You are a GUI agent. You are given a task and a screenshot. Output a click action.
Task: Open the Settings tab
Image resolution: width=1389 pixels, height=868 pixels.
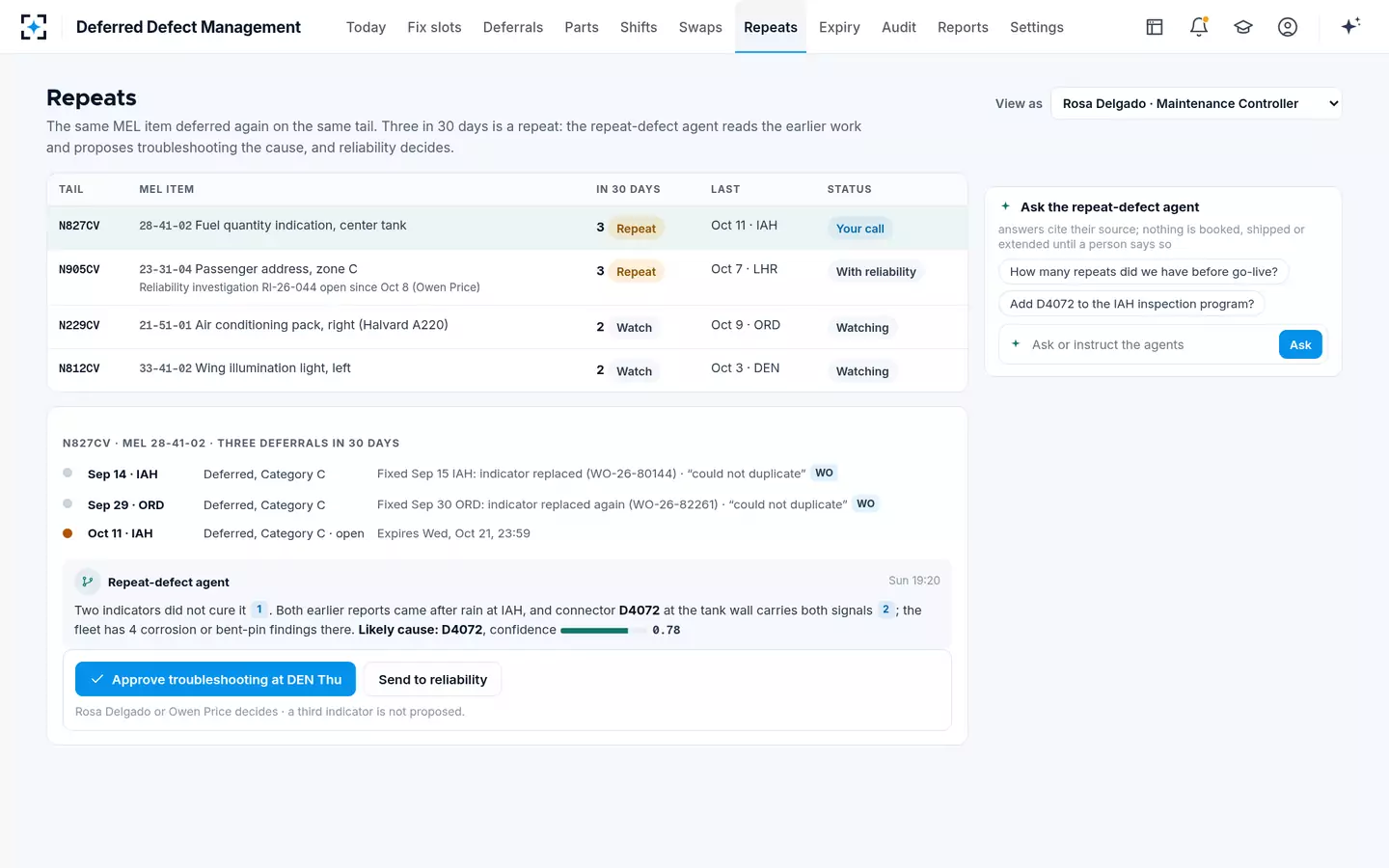[1037, 27]
